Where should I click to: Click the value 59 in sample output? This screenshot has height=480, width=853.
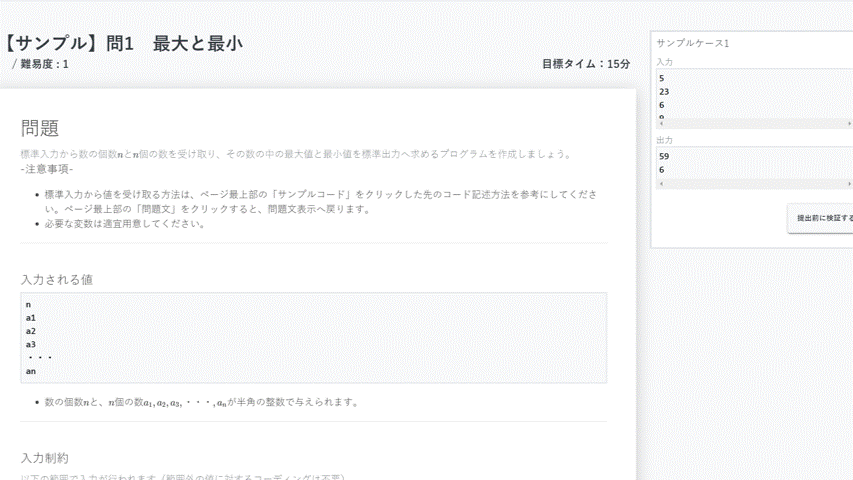pyautogui.click(x=664, y=156)
